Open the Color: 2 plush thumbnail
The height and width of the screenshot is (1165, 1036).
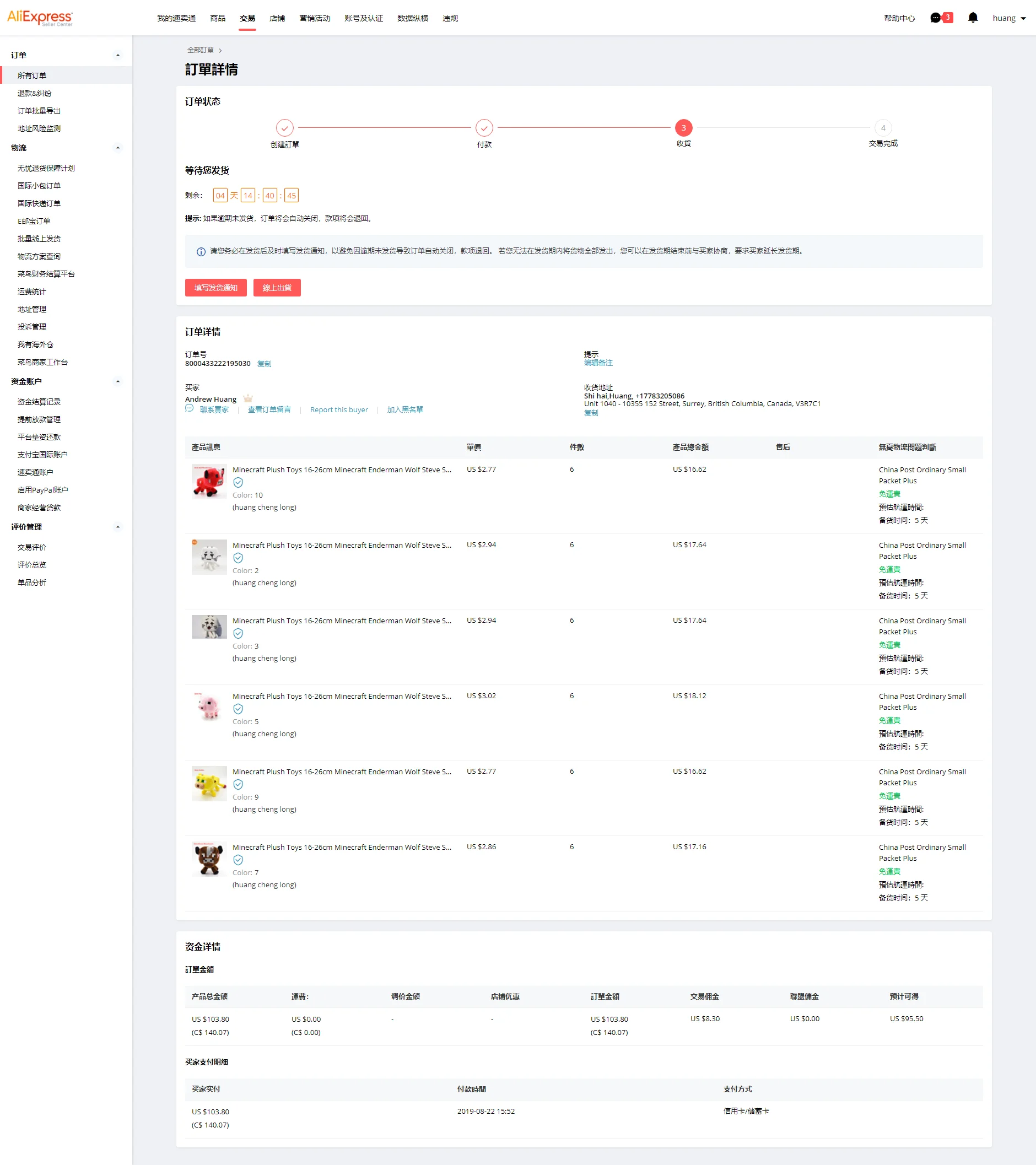[209, 557]
